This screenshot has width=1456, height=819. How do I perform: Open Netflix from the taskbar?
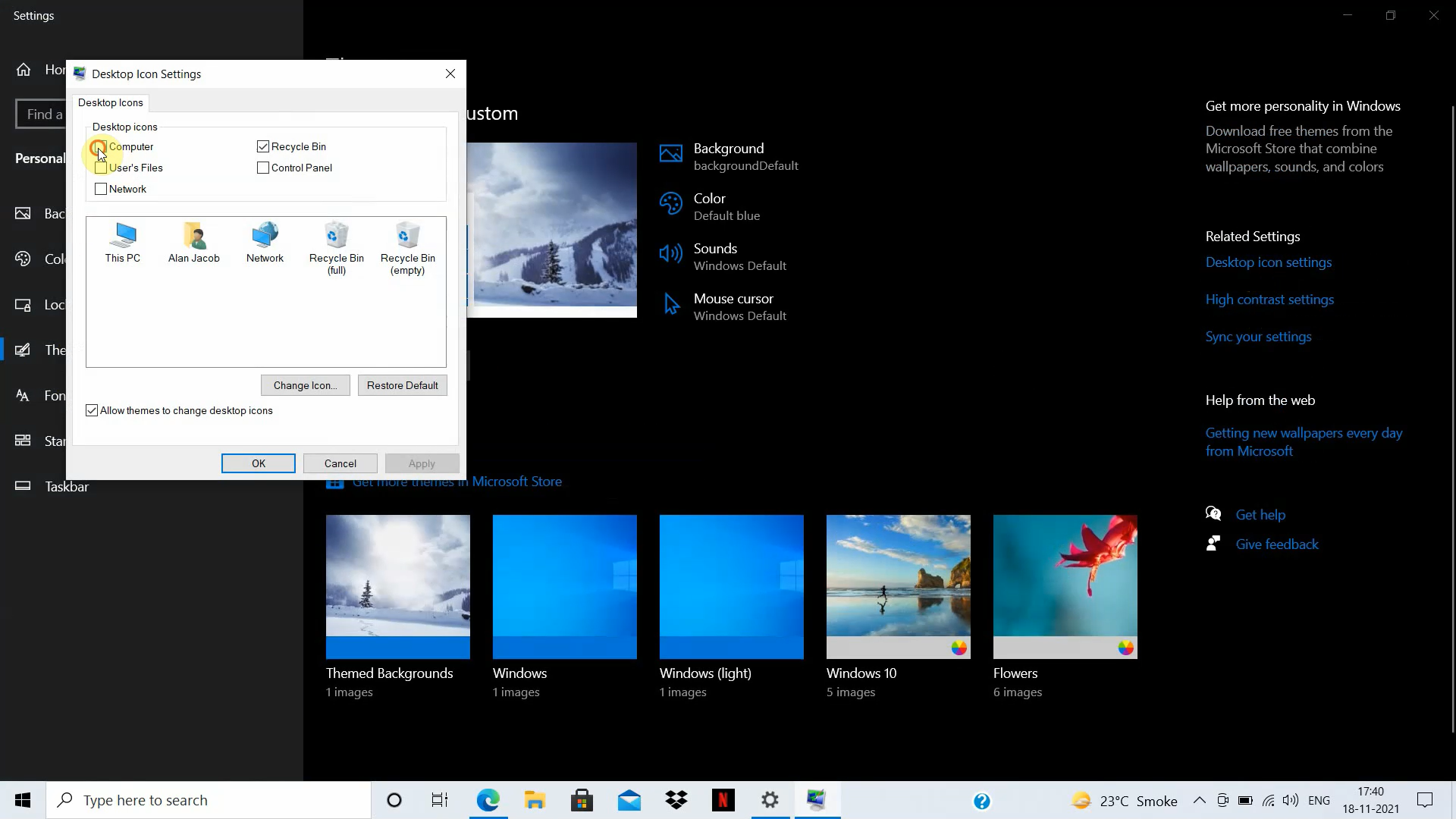click(x=723, y=800)
